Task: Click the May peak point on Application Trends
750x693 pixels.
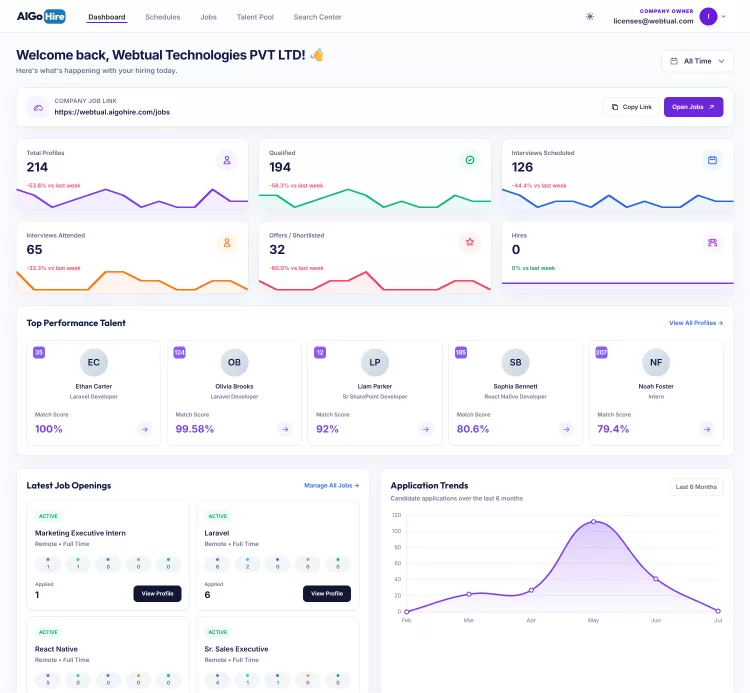Action: click(x=593, y=522)
